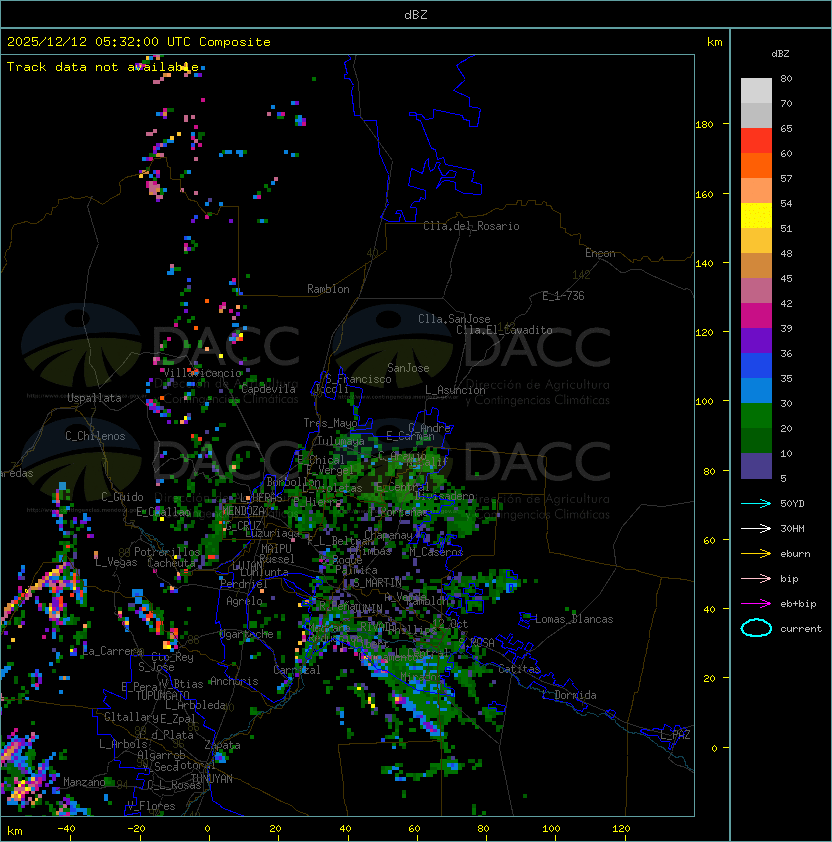The width and height of the screenshot is (832, 842).
Task: Click the 'eb+bip' legend label
Action: [x=798, y=604]
